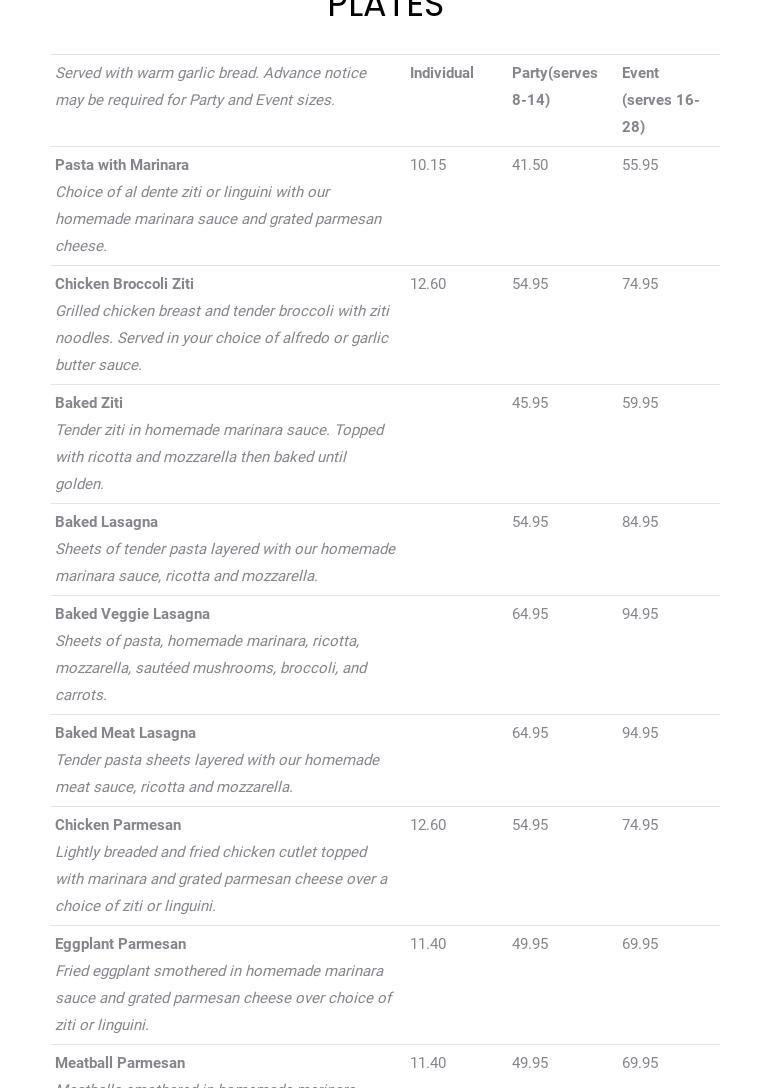Click the Baked Meat Lasagna item name
This screenshot has width=770, height=1088.
click(125, 733)
